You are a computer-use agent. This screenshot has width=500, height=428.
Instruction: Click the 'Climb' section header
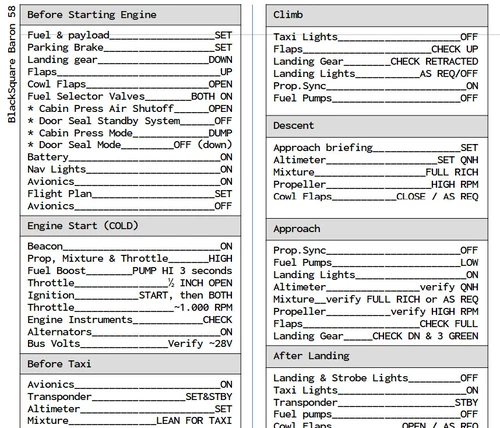point(377,15)
